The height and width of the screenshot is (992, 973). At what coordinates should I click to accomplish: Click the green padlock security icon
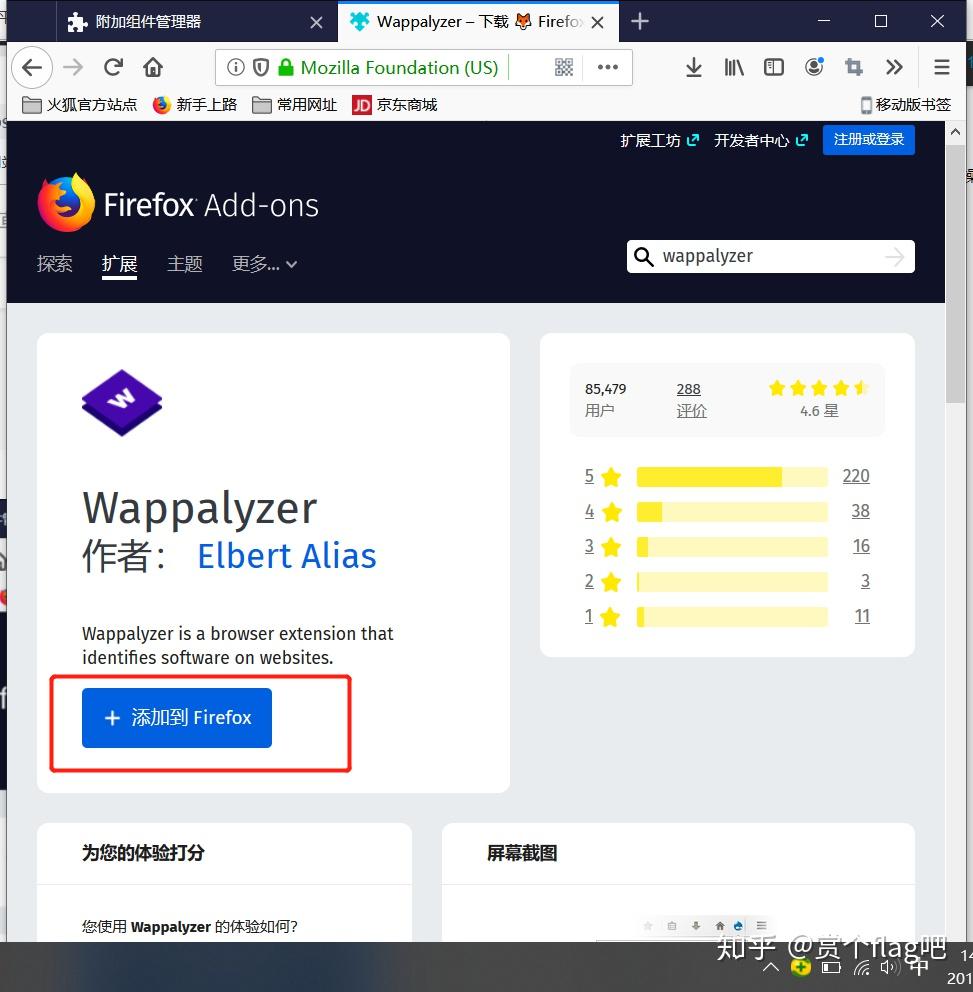(286, 67)
